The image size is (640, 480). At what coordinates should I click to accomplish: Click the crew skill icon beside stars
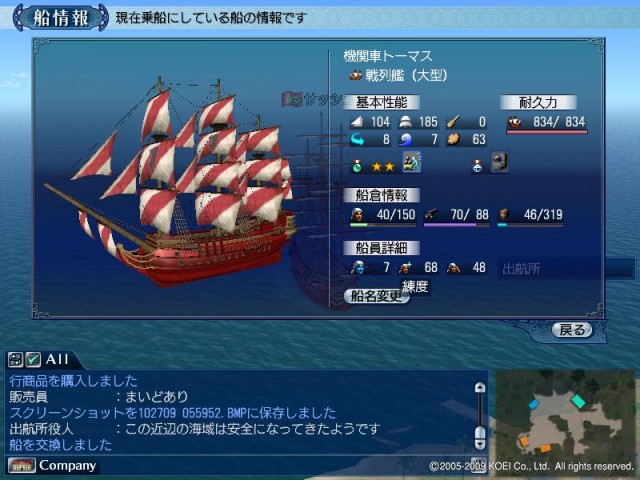(412, 162)
